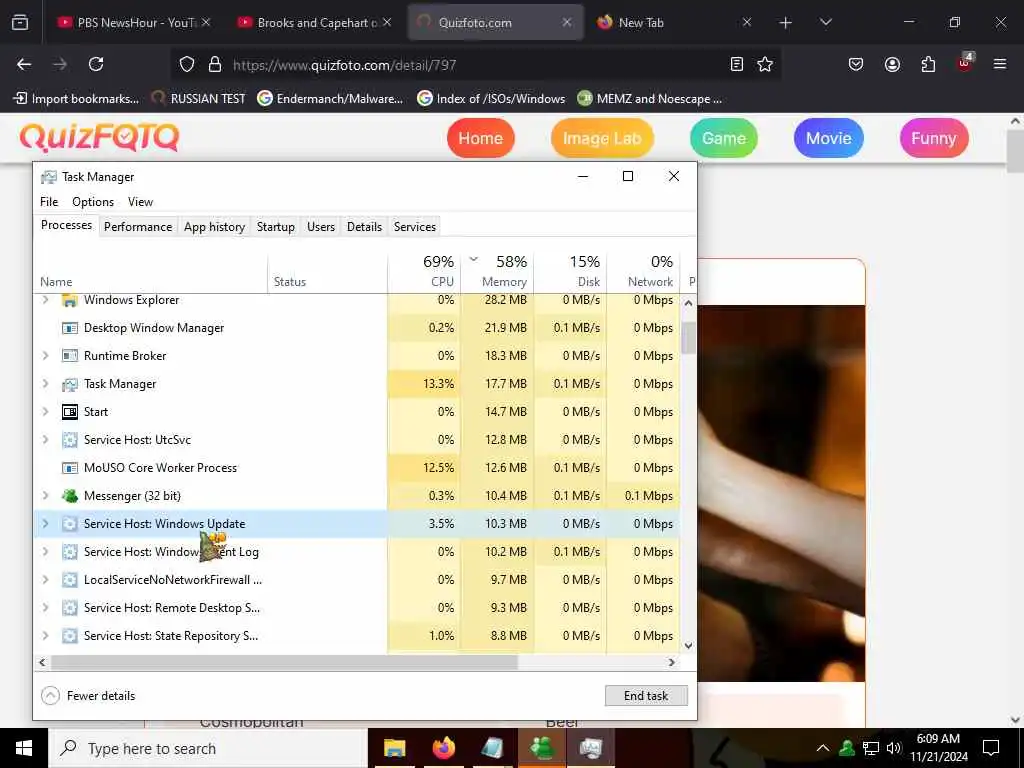Select the Messenger process green icon
Viewport: 1024px width, 768px height.
click(x=70, y=496)
